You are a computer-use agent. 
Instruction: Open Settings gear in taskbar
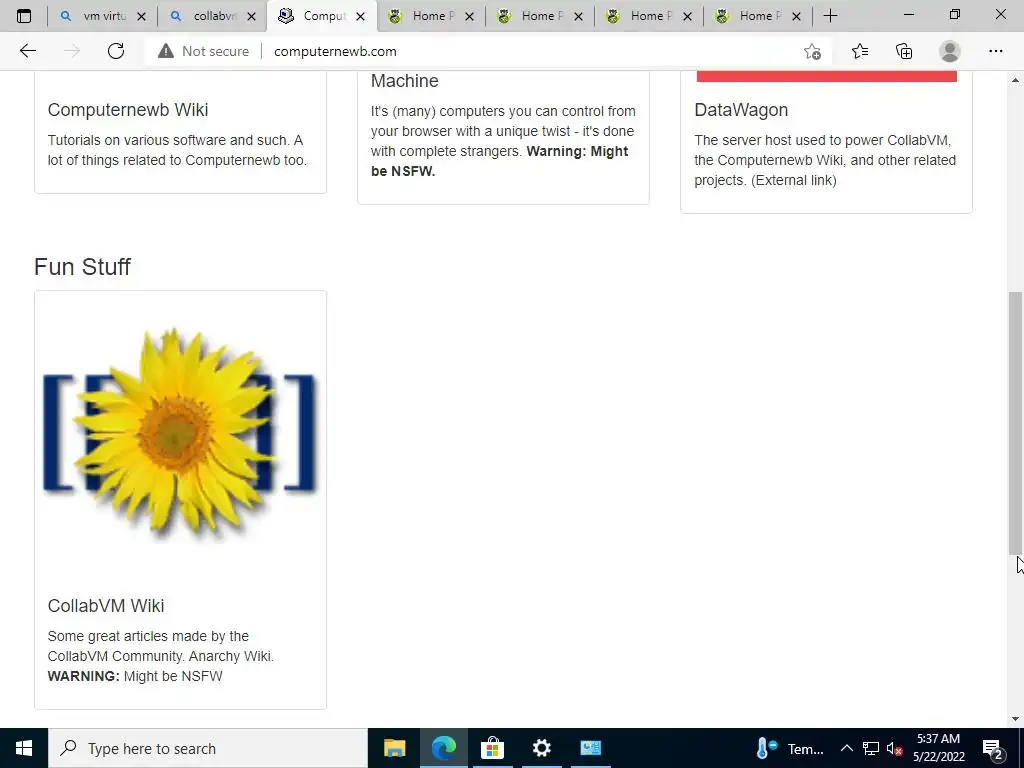pyautogui.click(x=541, y=748)
